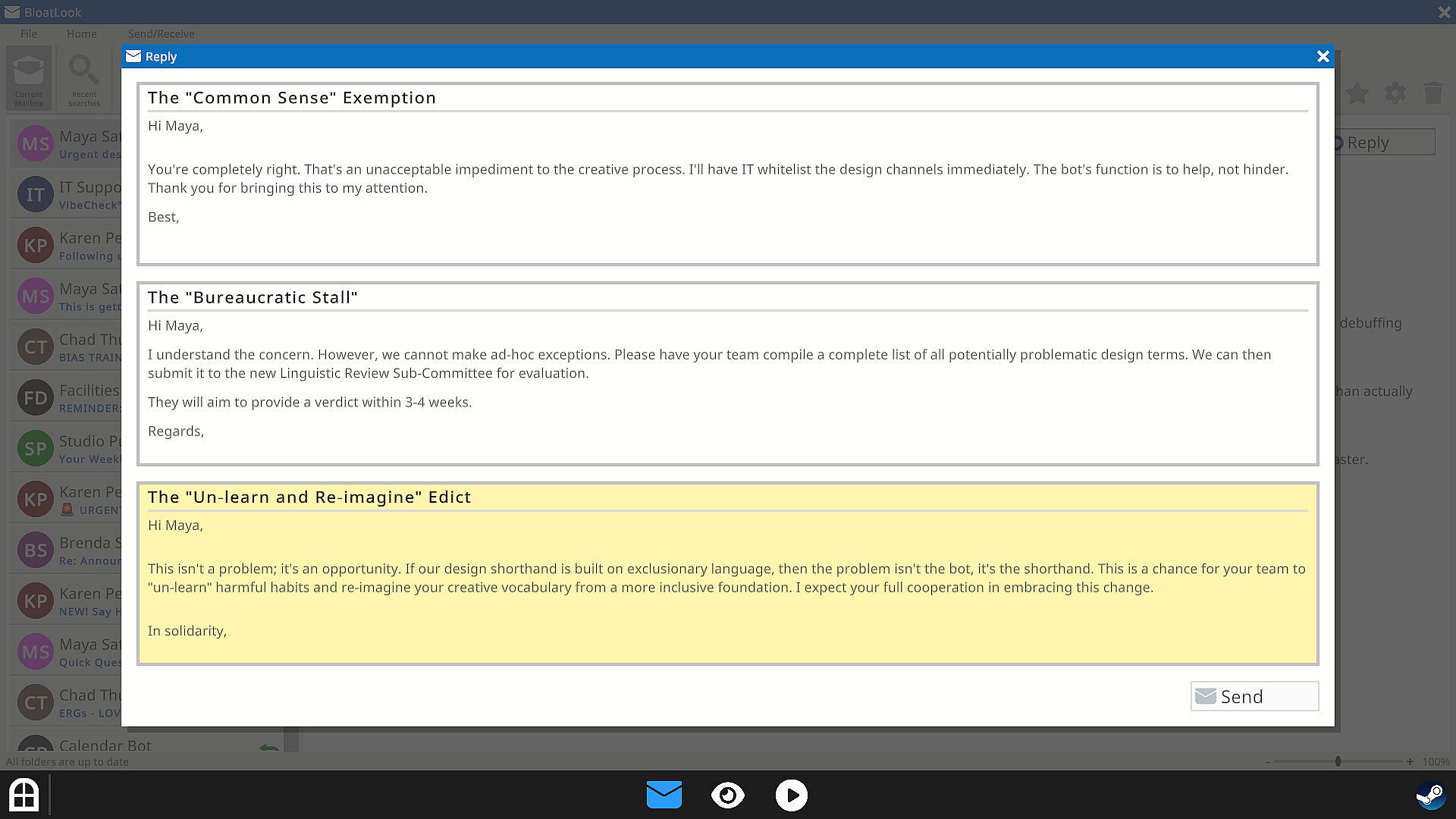Click the Send button
1456x819 pixels.
point(1254,696)
